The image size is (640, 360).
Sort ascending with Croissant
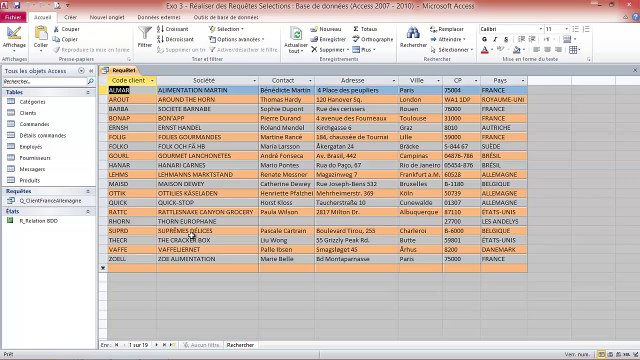pyautogui.click(x=173, y=29)
